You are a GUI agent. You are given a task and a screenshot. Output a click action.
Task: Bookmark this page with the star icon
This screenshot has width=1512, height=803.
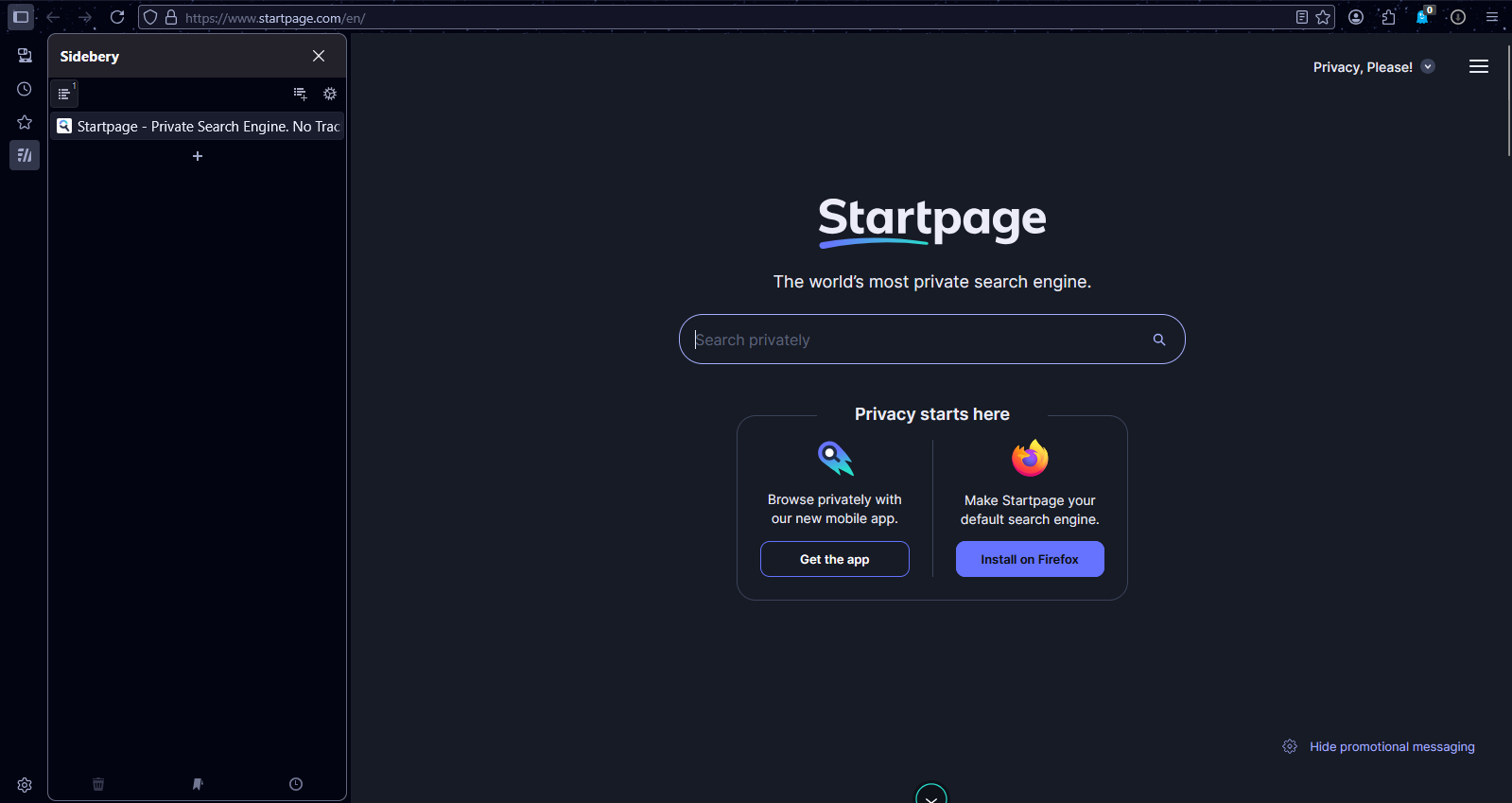coord(1323,17)
